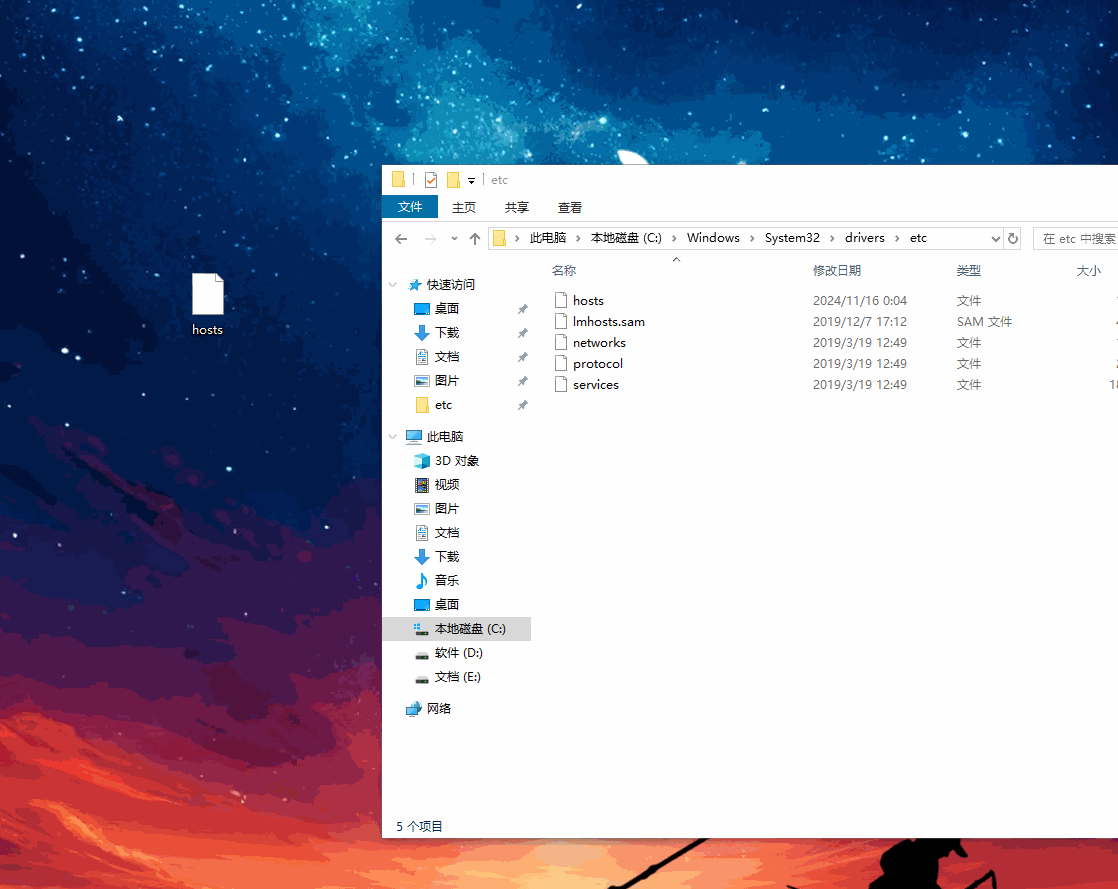
Task: Click 本地磁盘 (C:) in the address breadcrumb
Action: 626,238
